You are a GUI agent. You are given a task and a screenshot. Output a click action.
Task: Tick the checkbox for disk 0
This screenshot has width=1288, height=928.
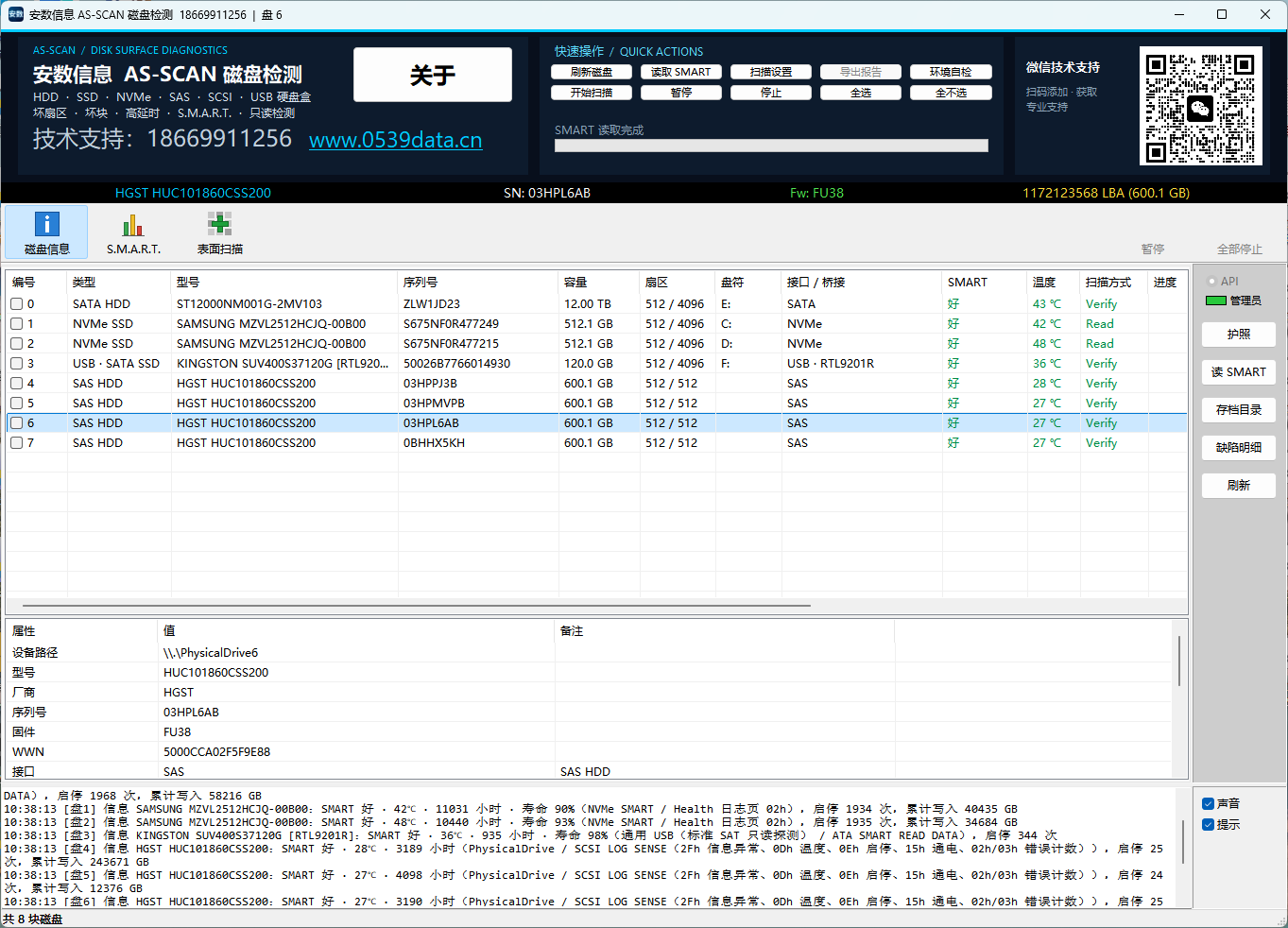[17, 304]
